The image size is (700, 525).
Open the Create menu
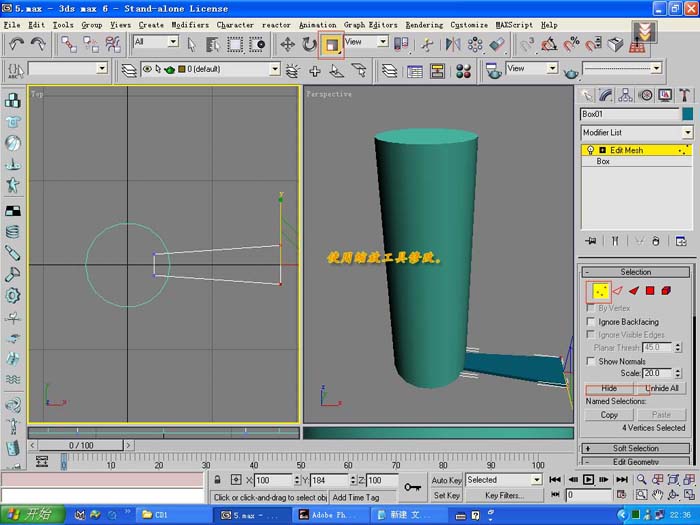151,25
